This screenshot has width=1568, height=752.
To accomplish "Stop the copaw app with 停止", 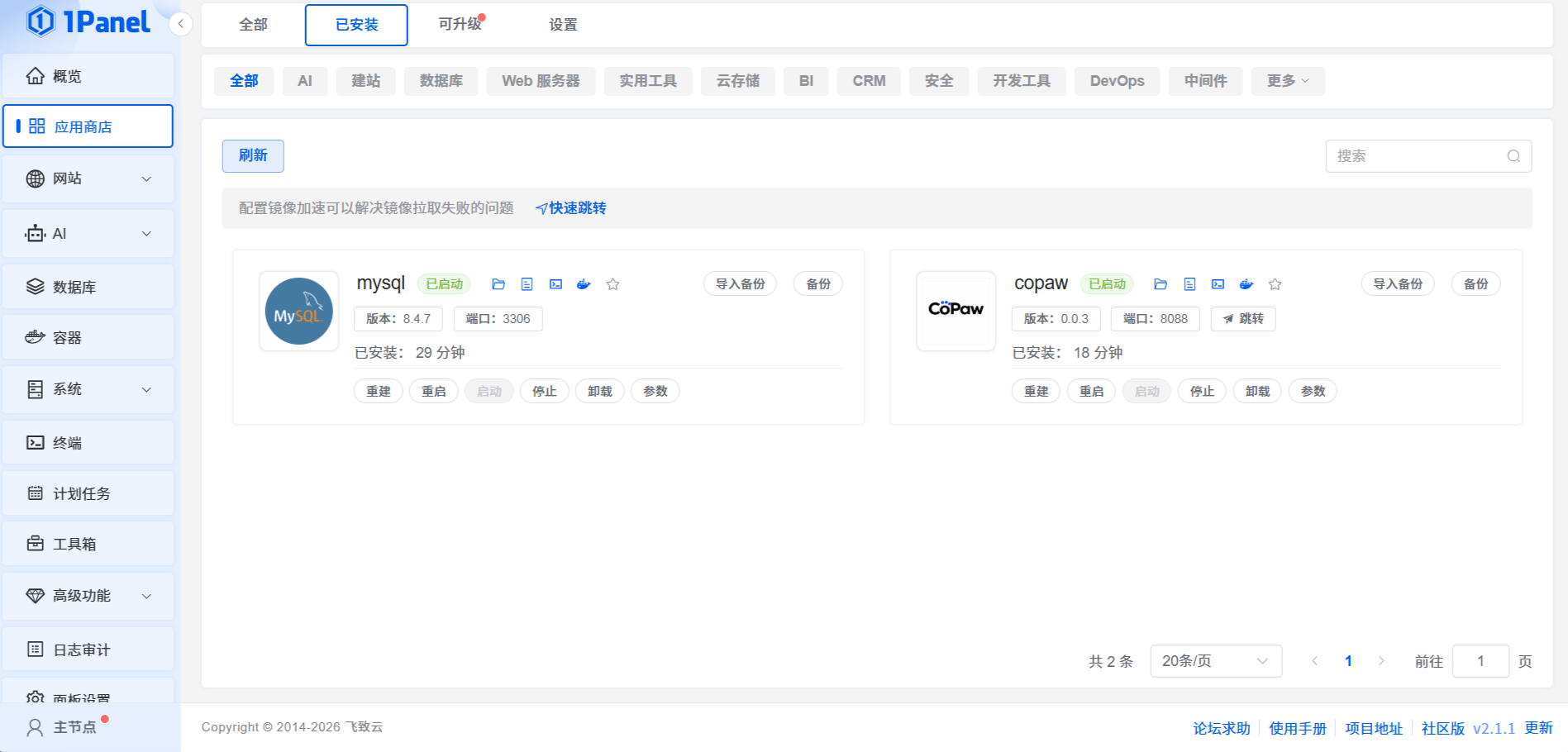I will [x=1202, y=392].
